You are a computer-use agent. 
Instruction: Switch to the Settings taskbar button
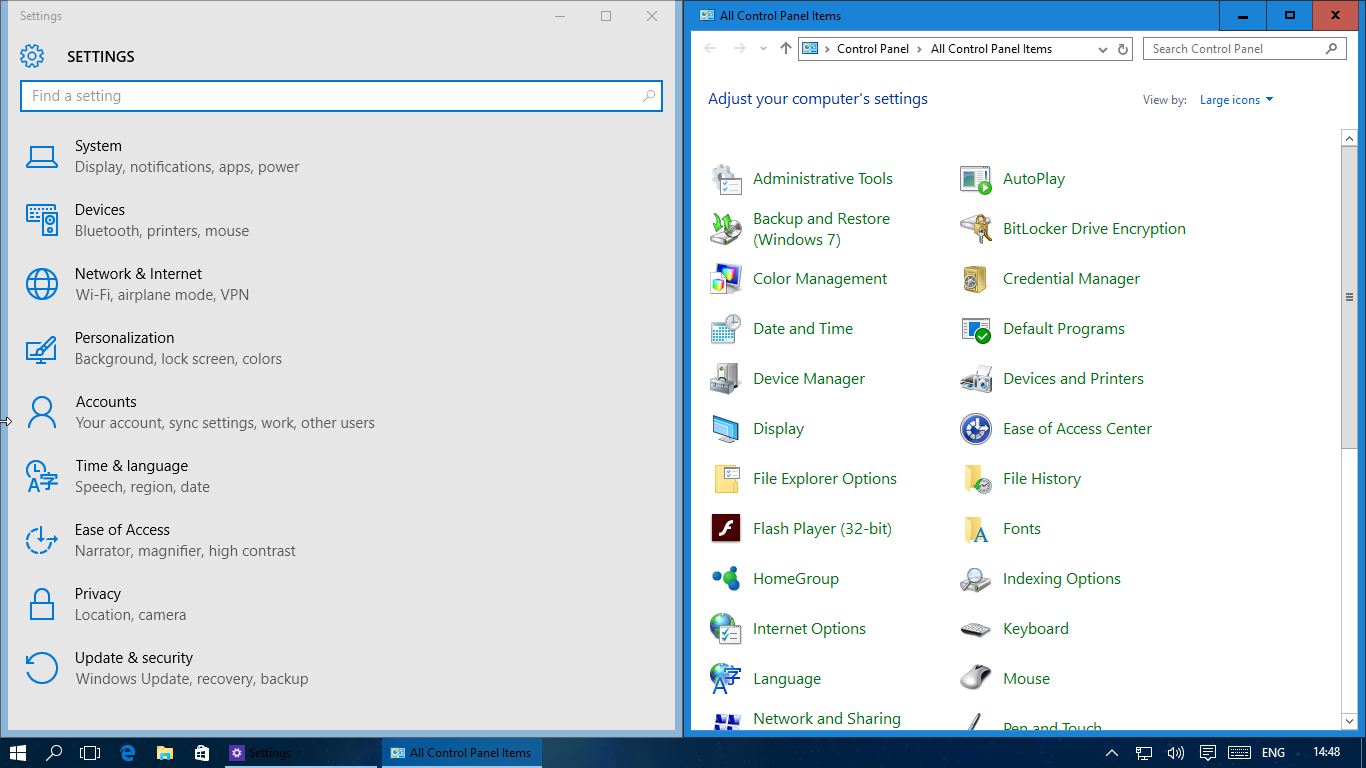click(x=301, y=753)
